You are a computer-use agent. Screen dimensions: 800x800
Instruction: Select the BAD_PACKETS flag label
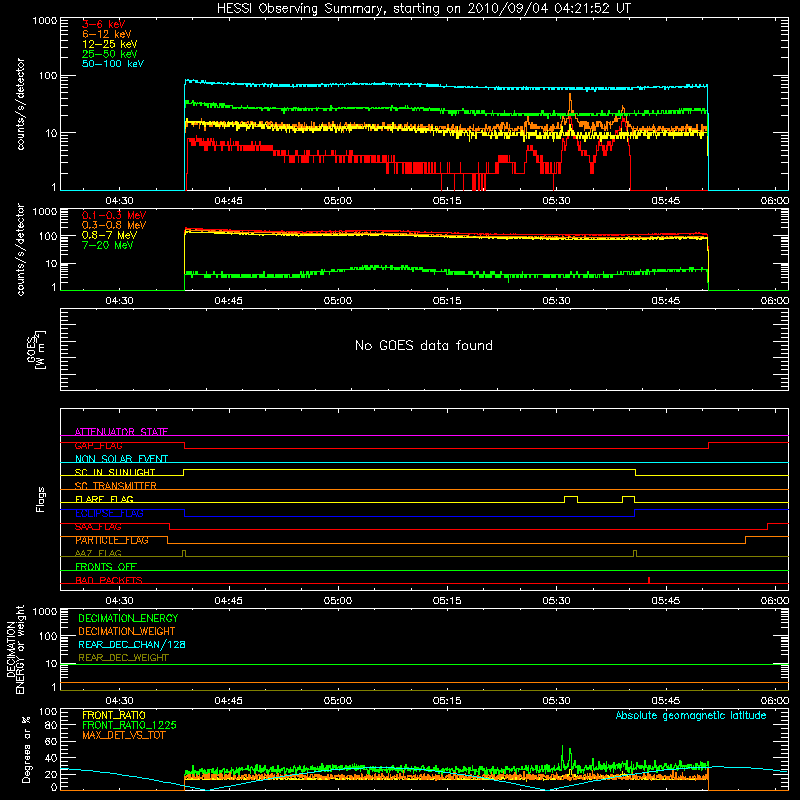pyautogui.click(x=109, y=580)
